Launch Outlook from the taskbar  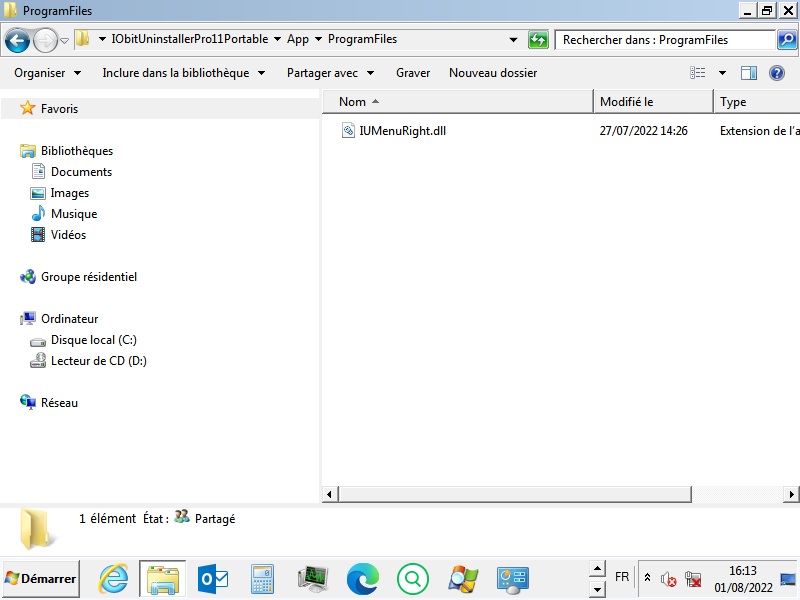[213, 579]
